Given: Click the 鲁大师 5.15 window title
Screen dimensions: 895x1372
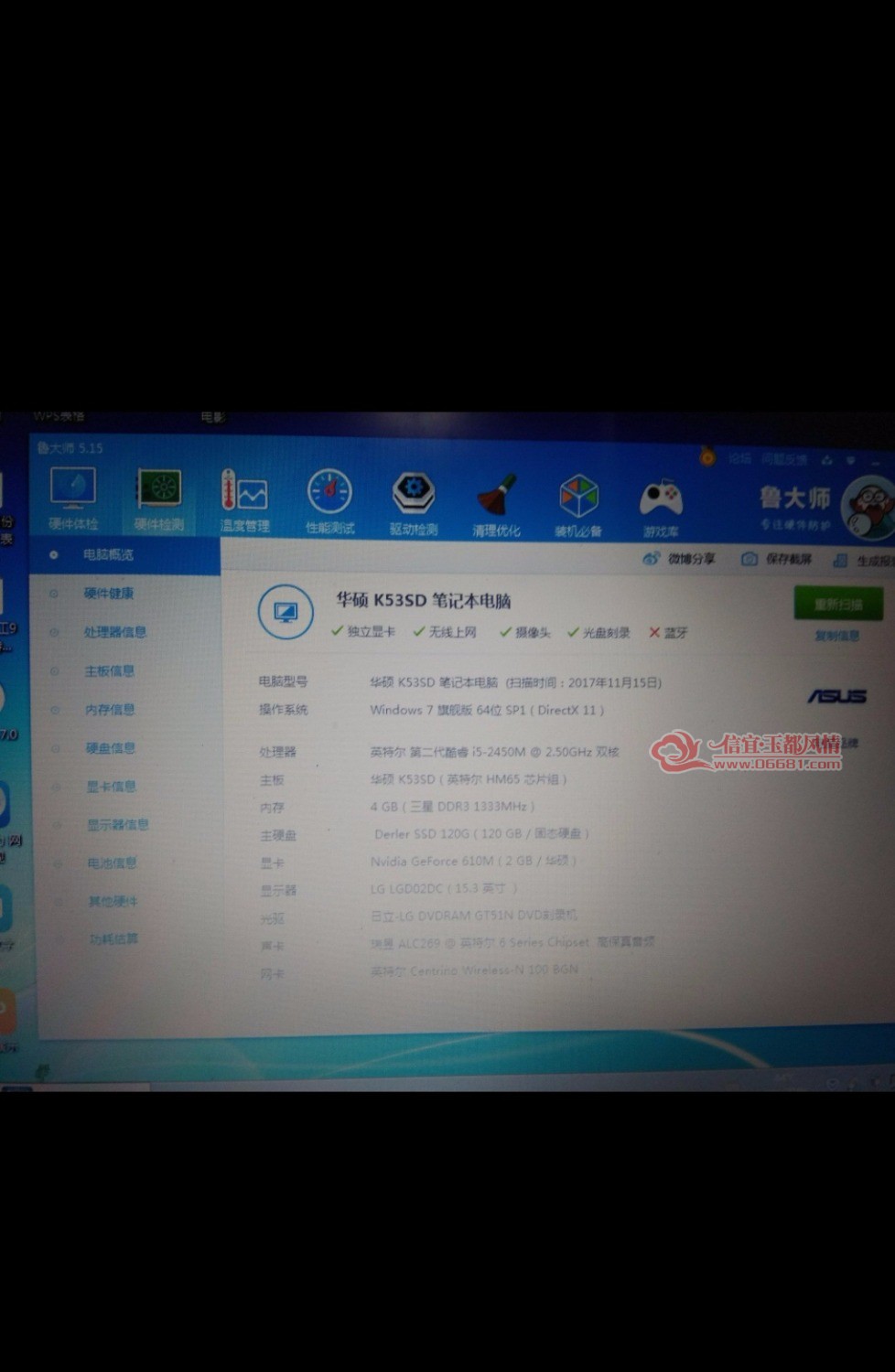Looking at the screenshot, I should (x=70, y=447).
